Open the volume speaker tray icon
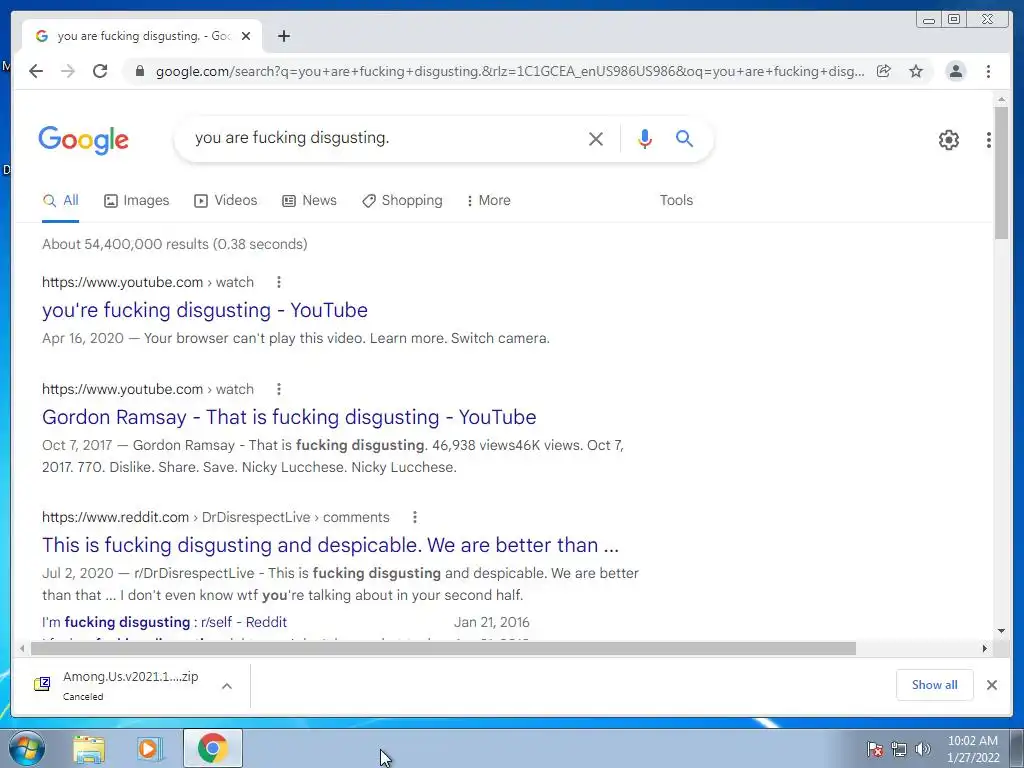This screenshot has height=768, width=1024. (923, 749)
